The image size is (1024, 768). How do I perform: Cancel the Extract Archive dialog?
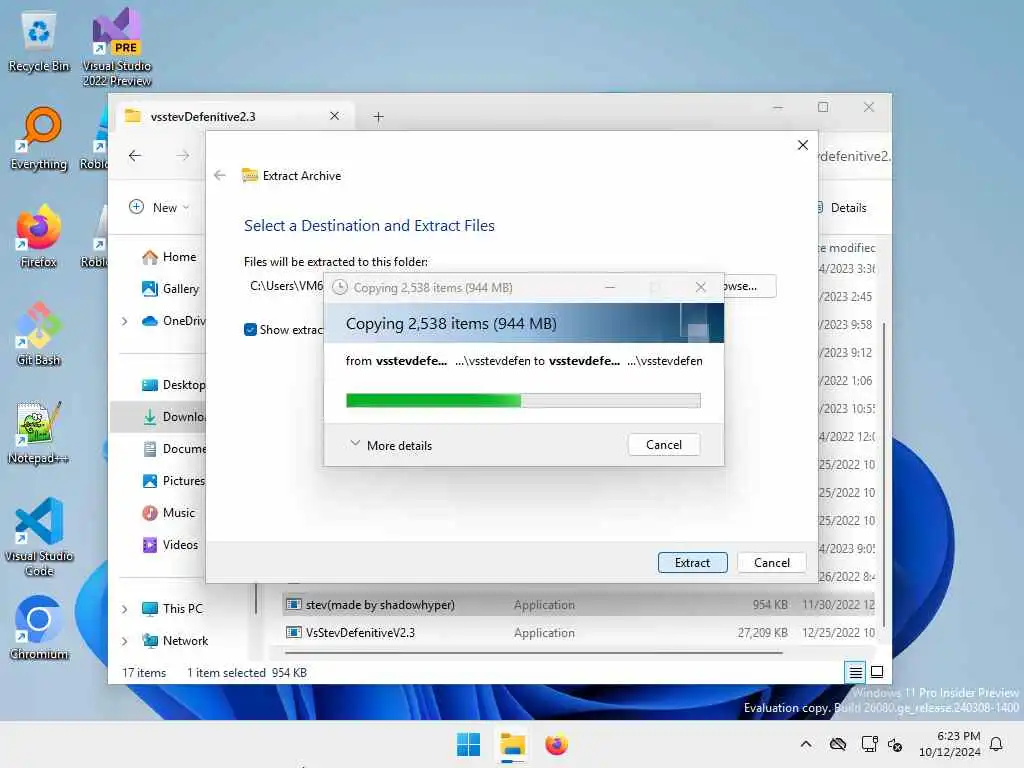click(x=771, y=562)
